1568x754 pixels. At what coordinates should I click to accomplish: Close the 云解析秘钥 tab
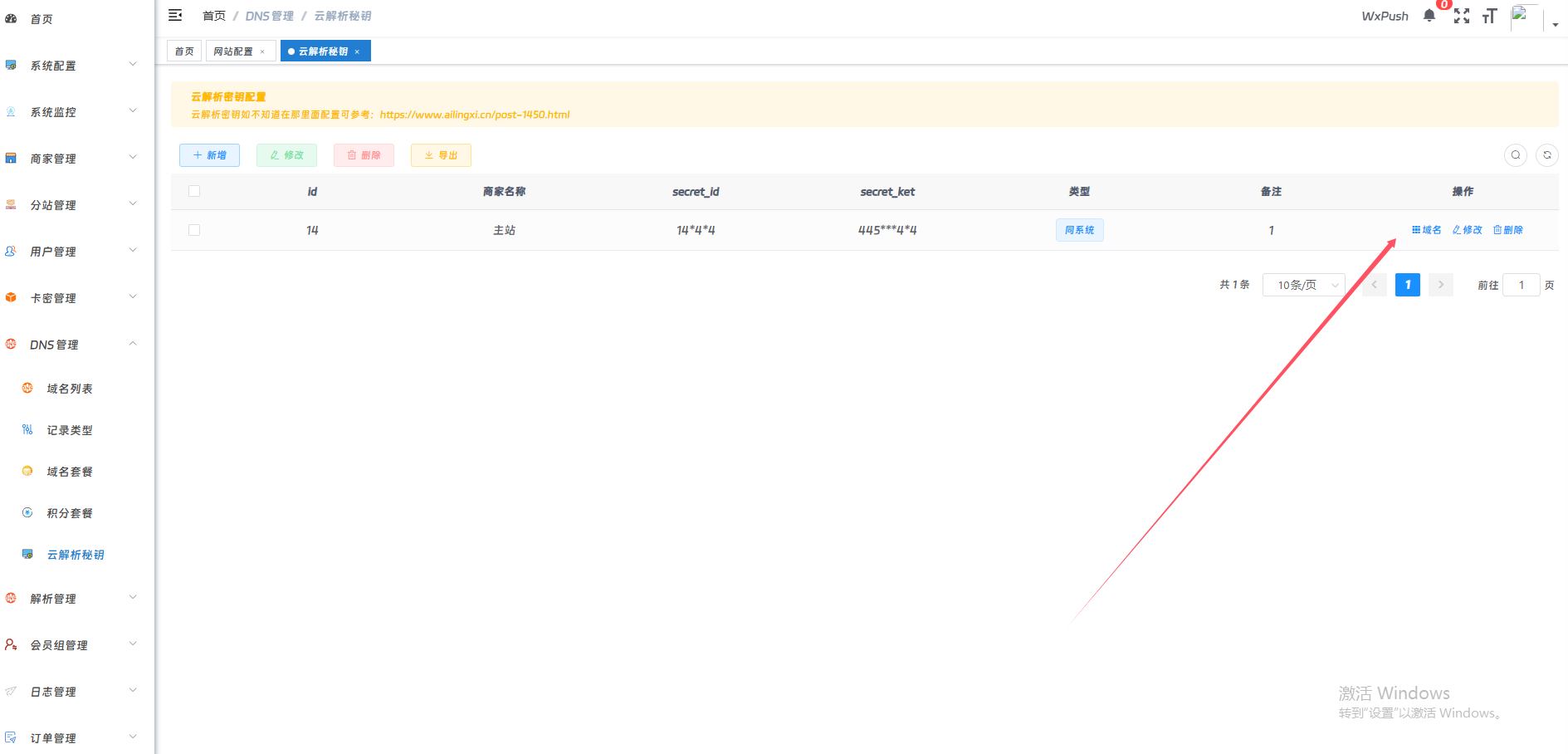click(357, 51)
